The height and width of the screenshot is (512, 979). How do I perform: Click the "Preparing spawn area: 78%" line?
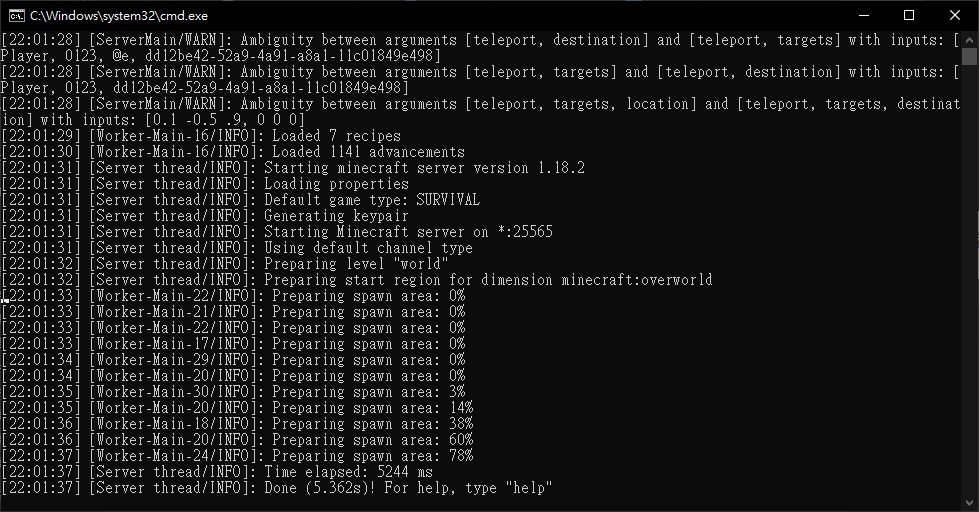pyautogui.click(x=237, y=456)
